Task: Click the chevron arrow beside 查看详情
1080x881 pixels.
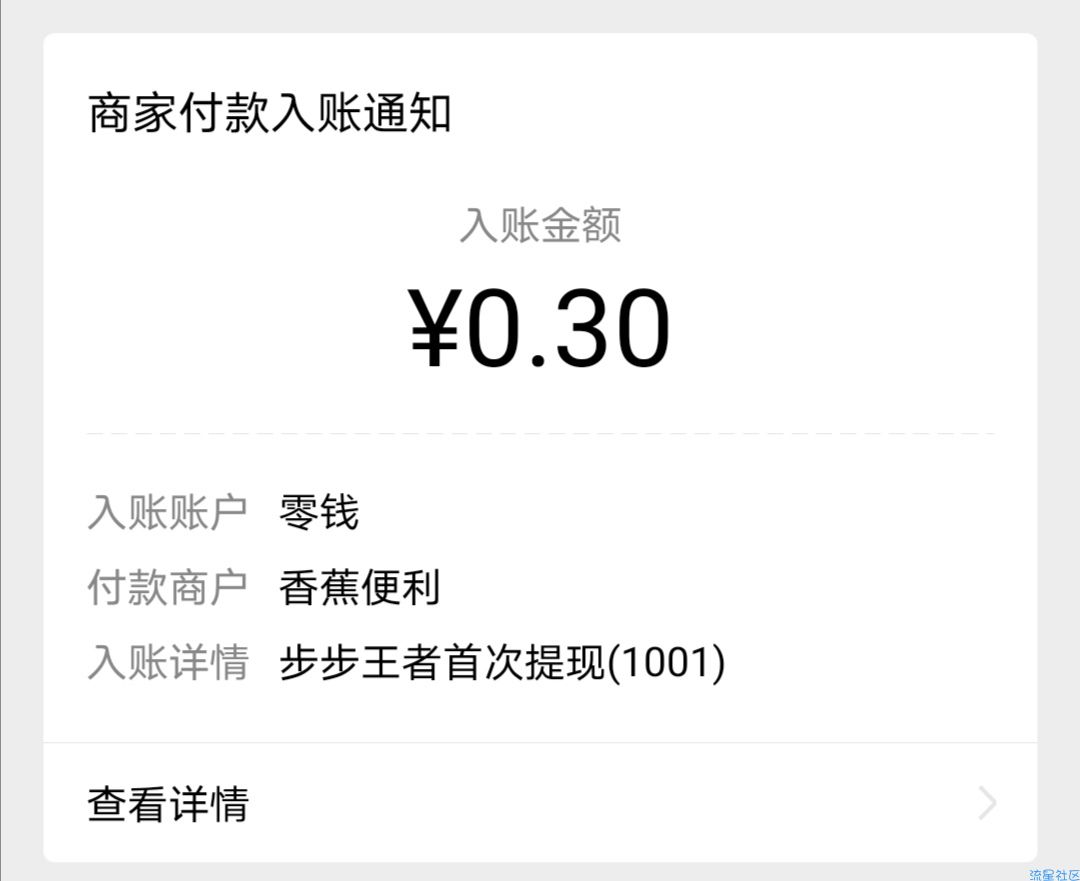Action: click(987, 803)
